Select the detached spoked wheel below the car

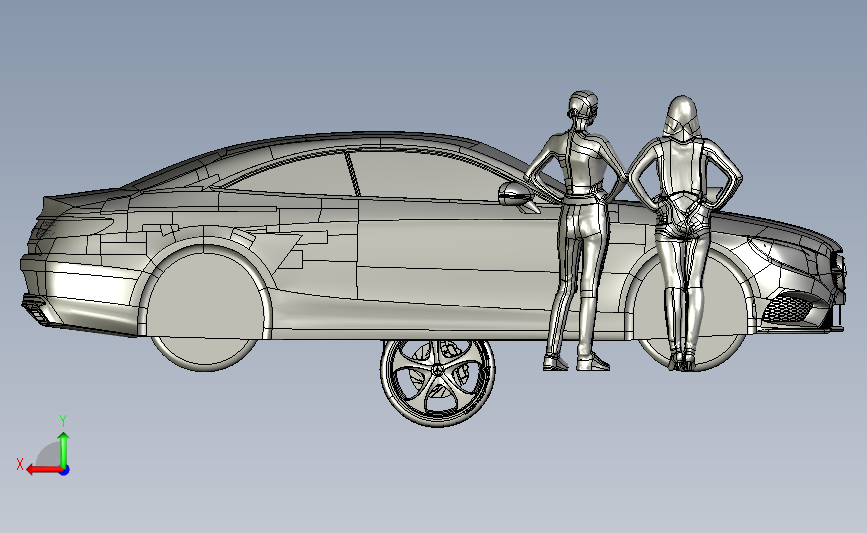437,383
